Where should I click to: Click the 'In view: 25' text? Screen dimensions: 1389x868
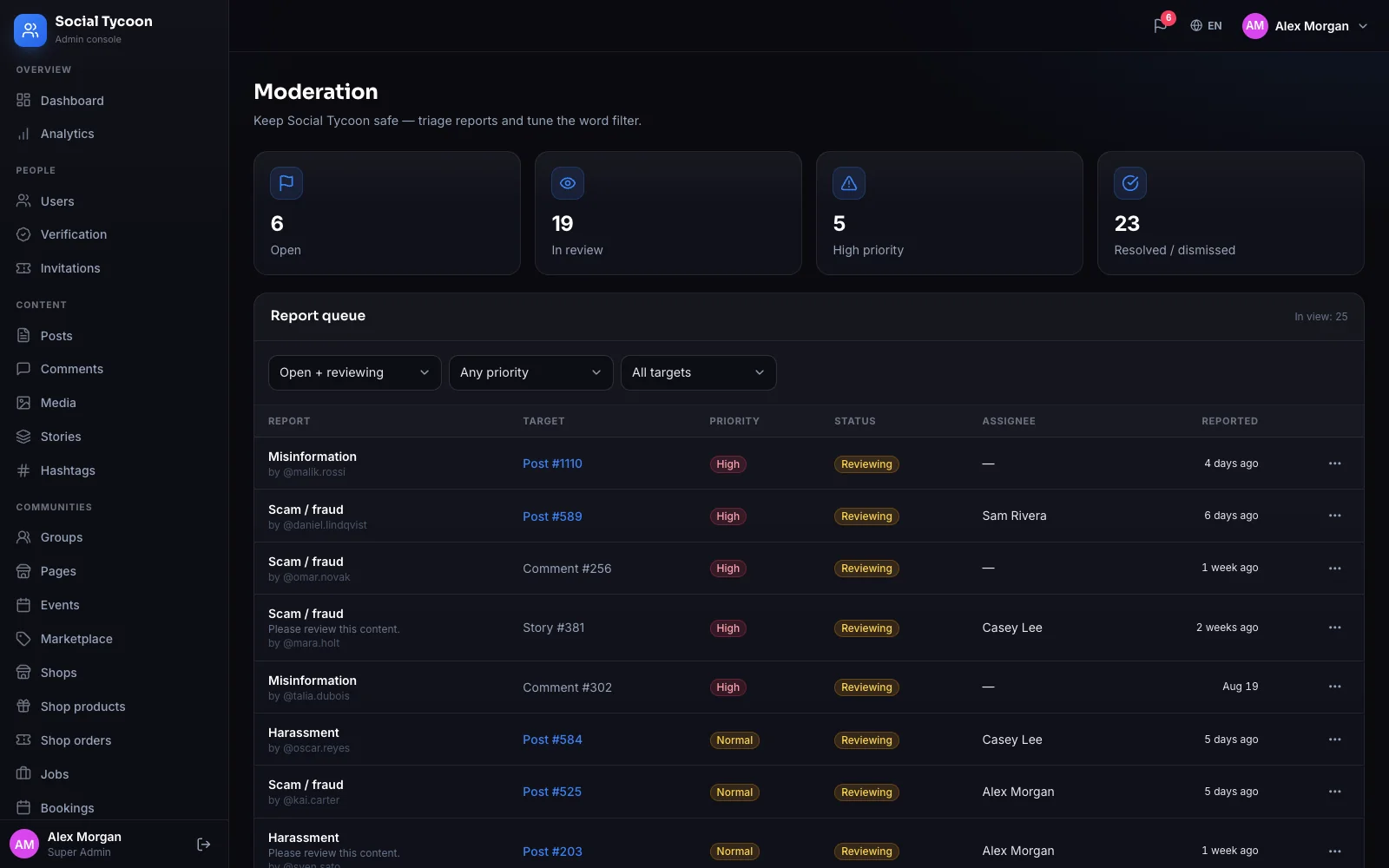1320,317
